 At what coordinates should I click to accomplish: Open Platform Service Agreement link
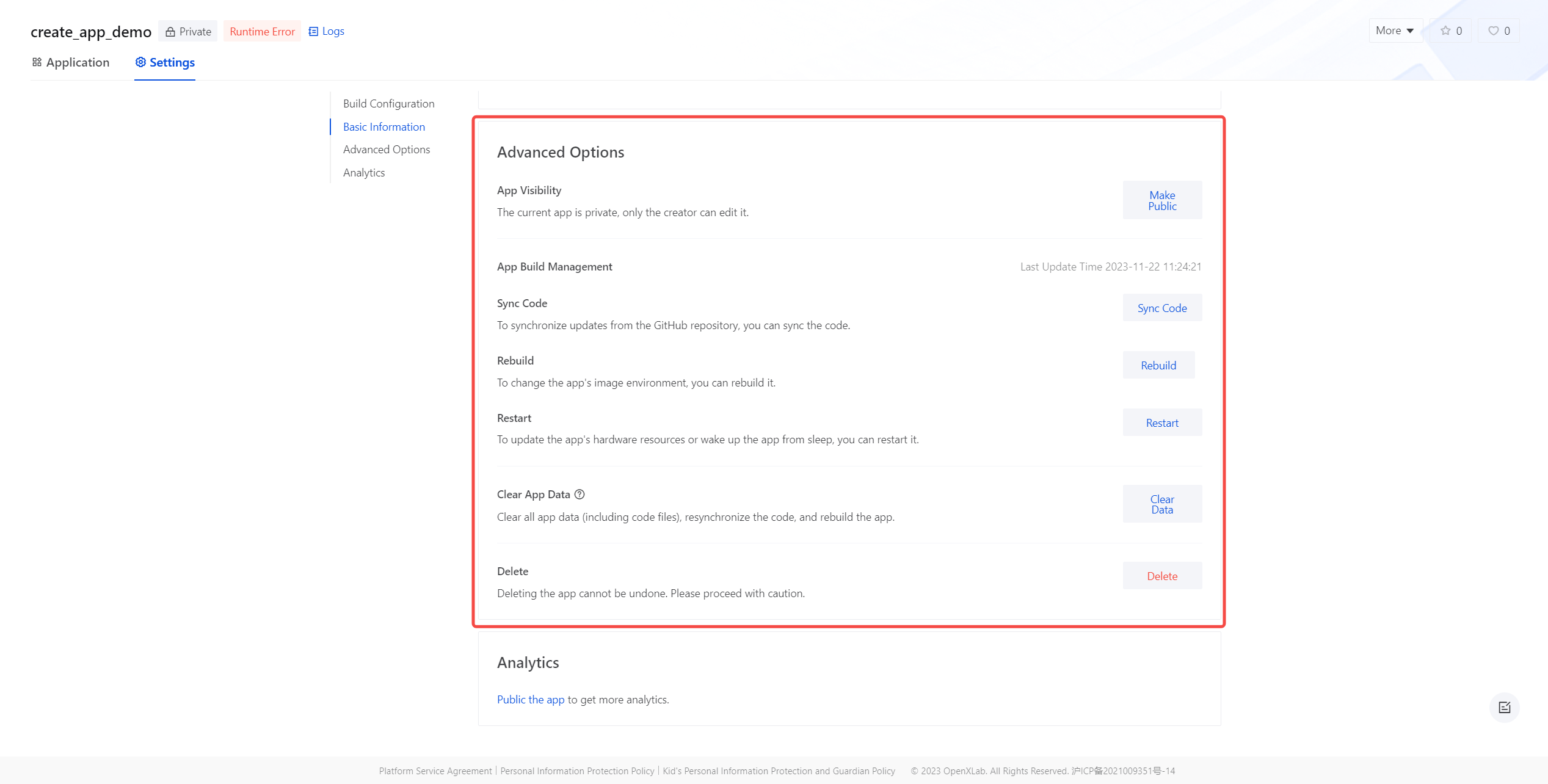(x=435, y=771)
